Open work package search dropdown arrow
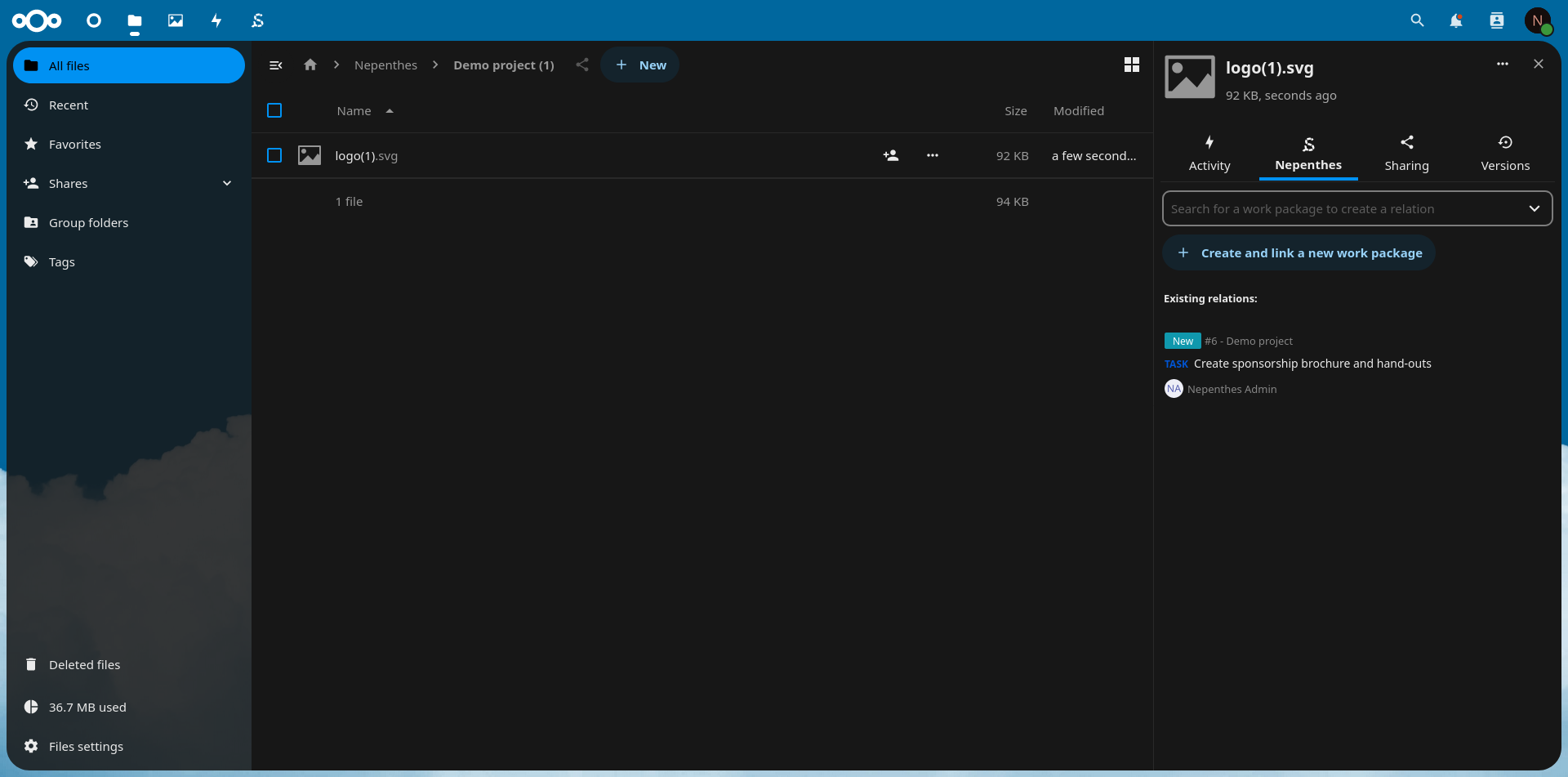This screenshot has height=777, width=1568. [x=1535, y=208]
